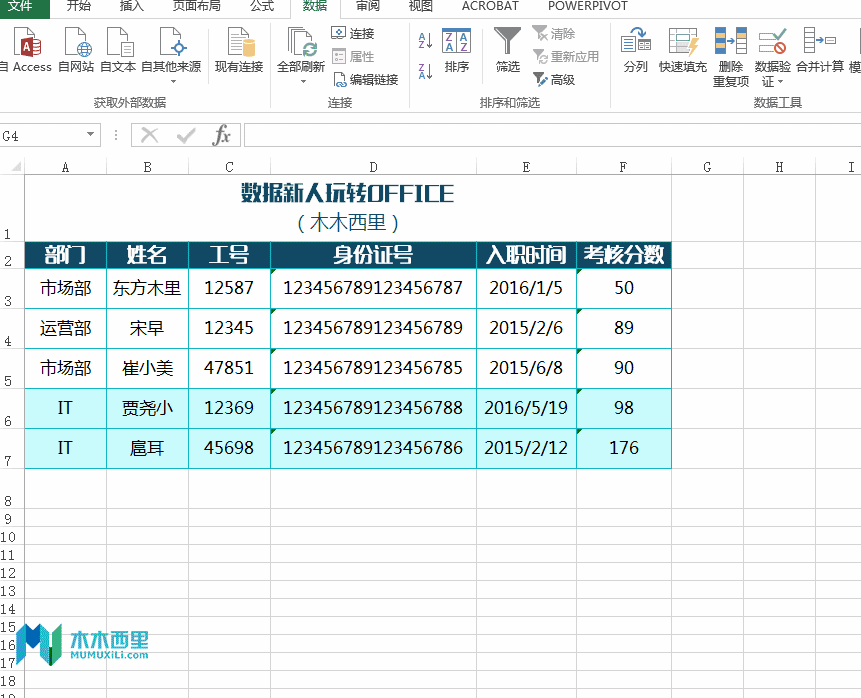
Task: Import data From Access
Action: click(x=27, y=51)
